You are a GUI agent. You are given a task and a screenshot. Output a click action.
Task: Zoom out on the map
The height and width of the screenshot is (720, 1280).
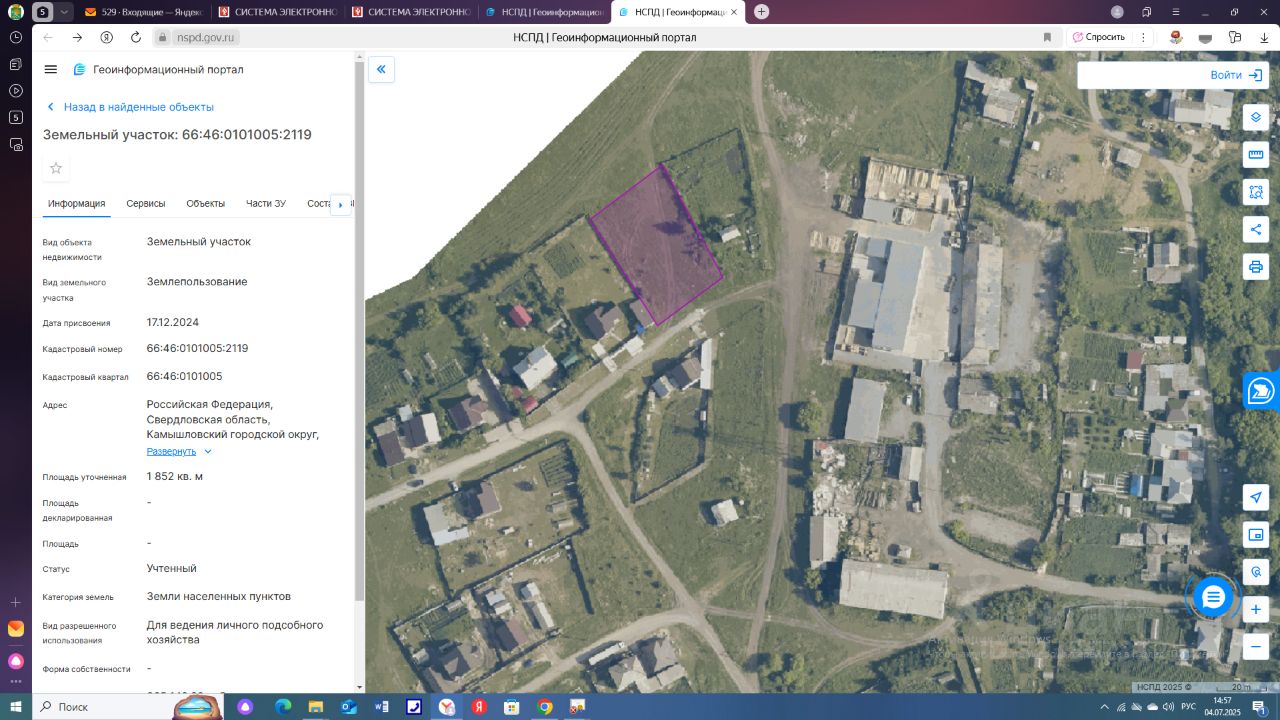pos(1256,647)
